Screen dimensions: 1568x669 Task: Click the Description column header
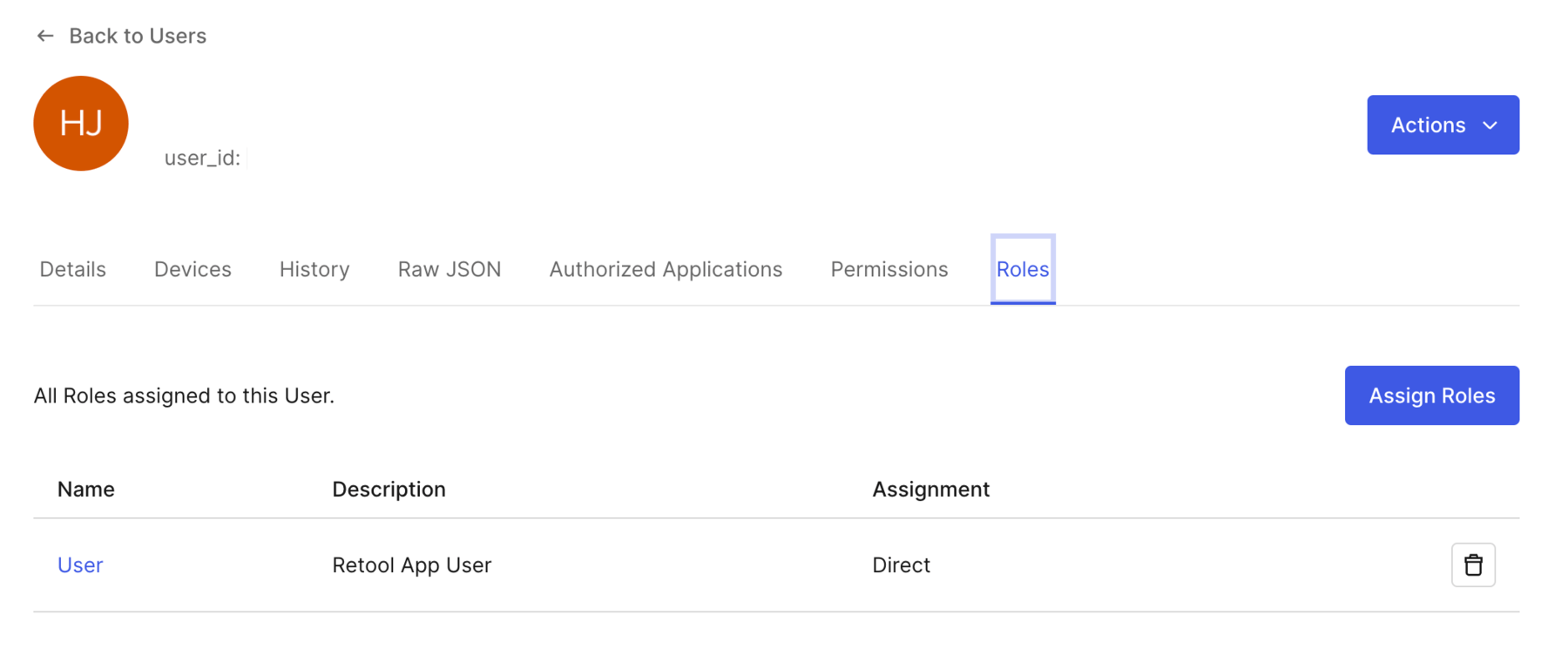pos(389,490)
